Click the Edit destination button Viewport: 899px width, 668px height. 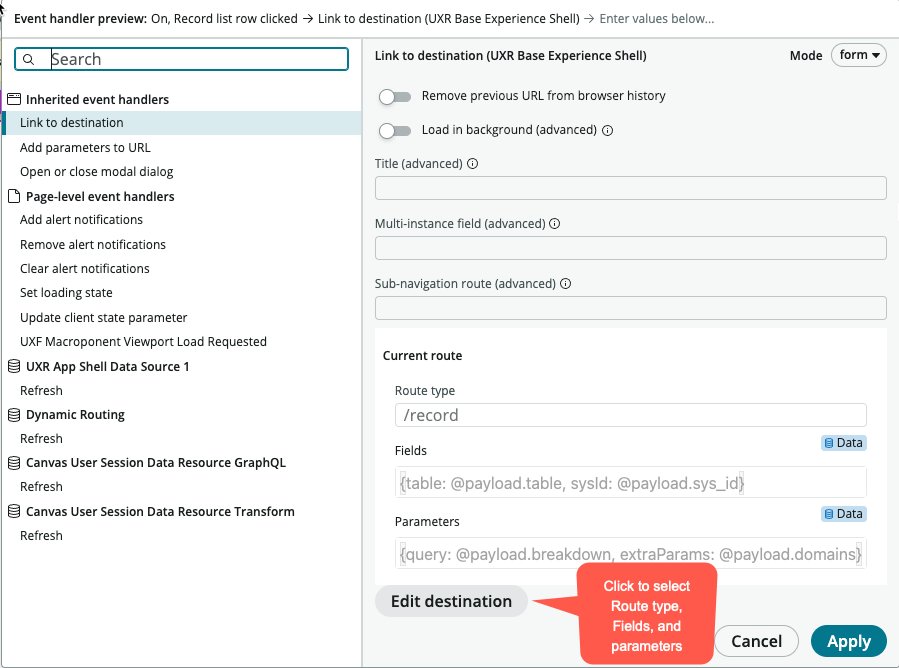[450, 601]
